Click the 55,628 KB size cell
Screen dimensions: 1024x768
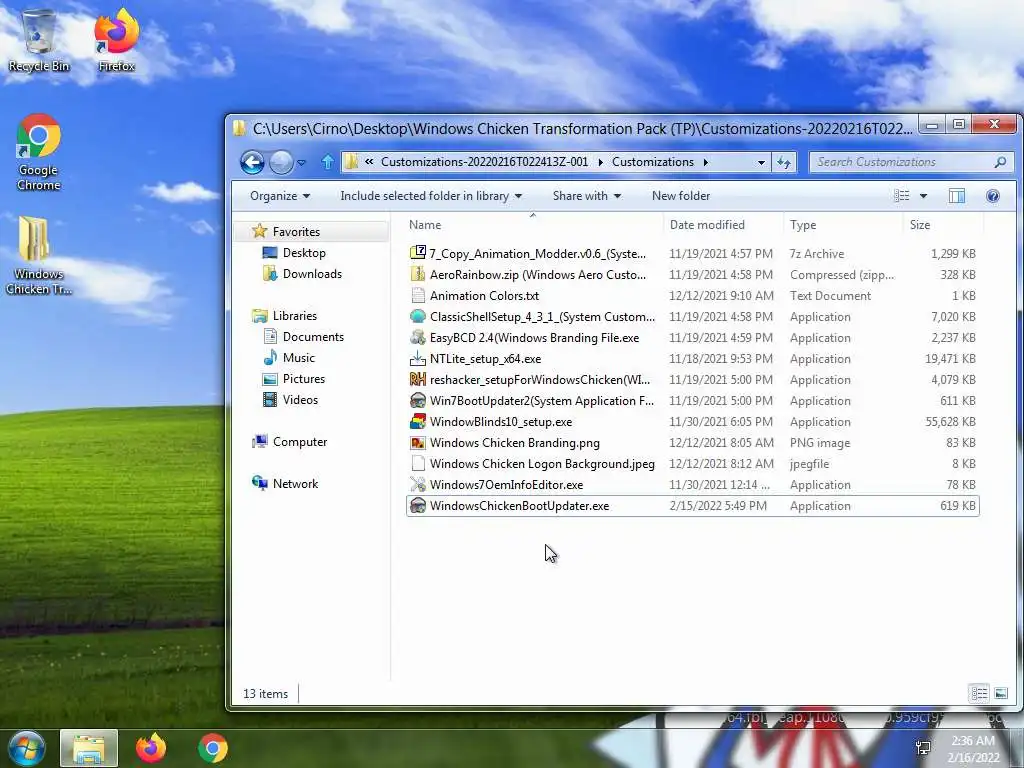click(950, 422)
